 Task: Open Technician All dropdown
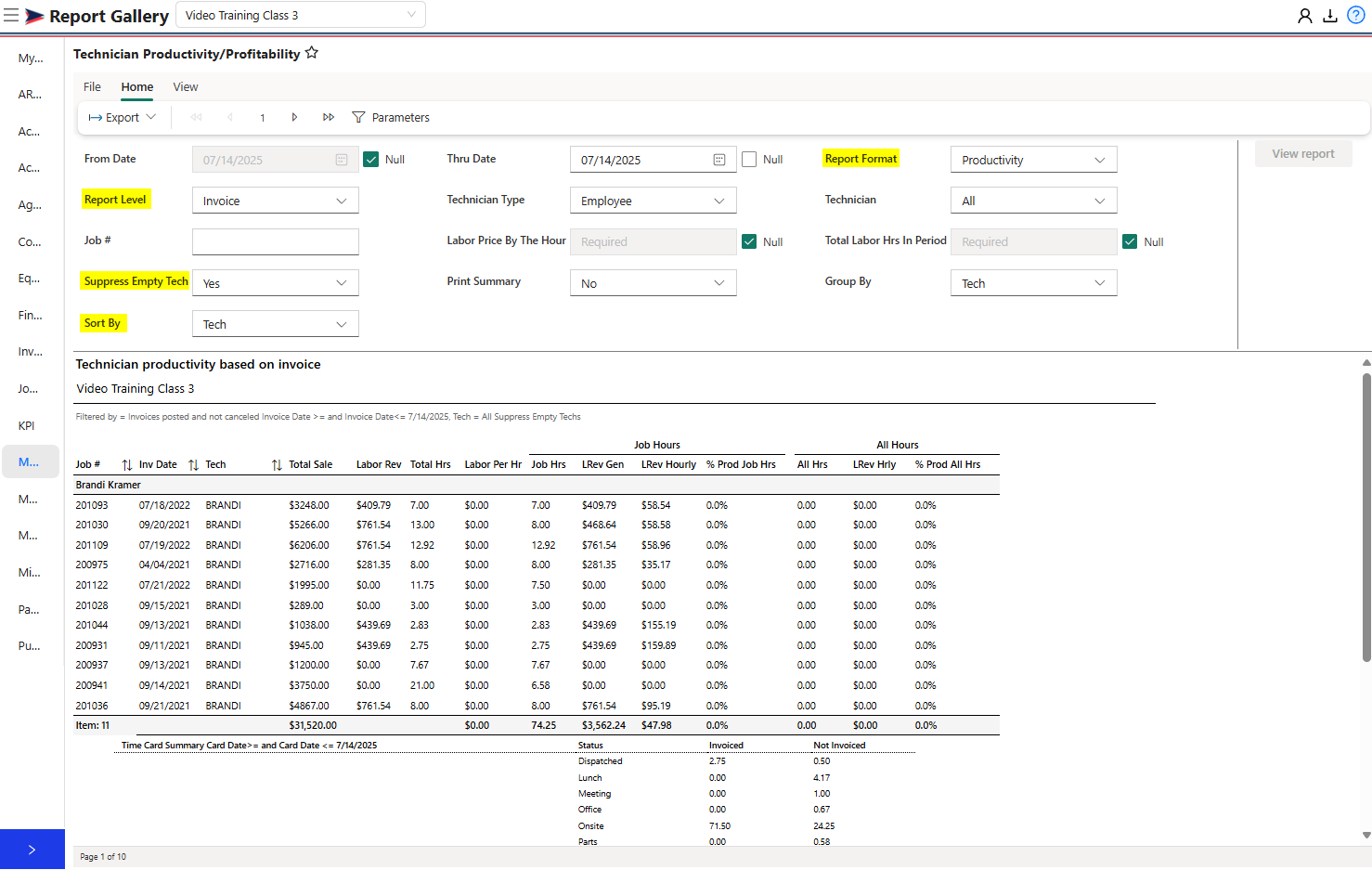pos(1034,201)
